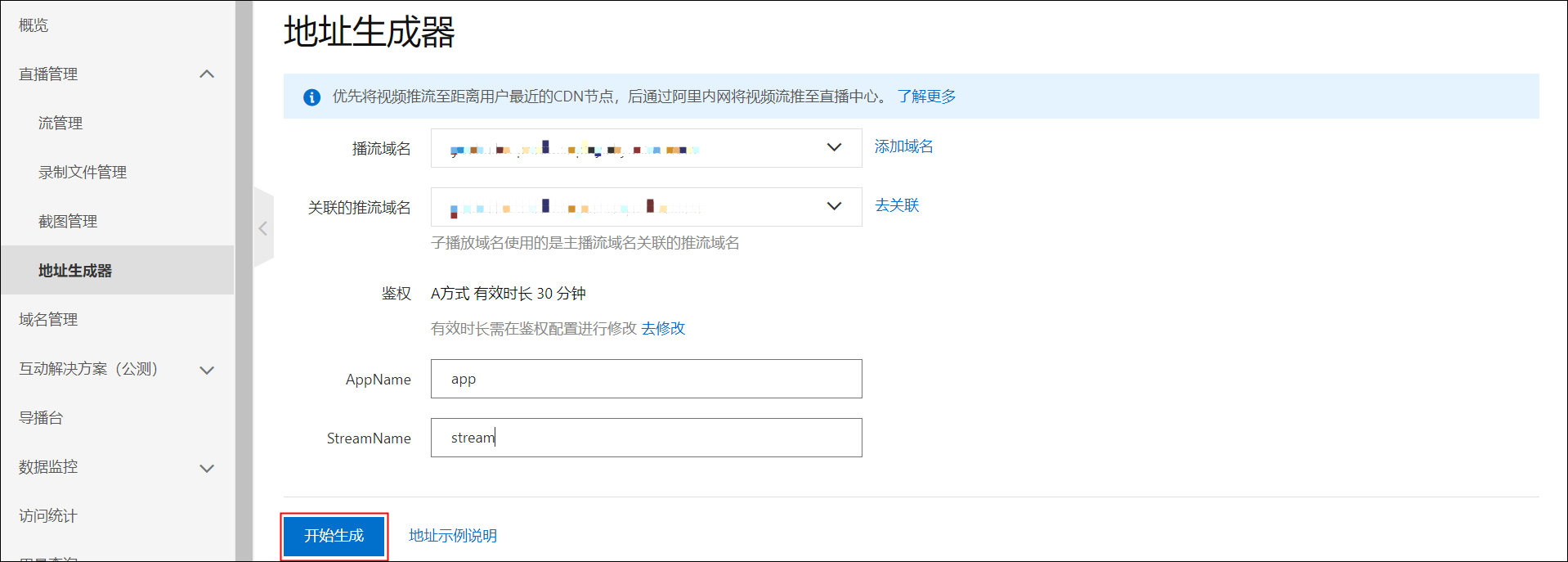The width and height of the screenshot is (1568, 562).
Task: Focus the AppName input field
Action: tap(646, 379)
